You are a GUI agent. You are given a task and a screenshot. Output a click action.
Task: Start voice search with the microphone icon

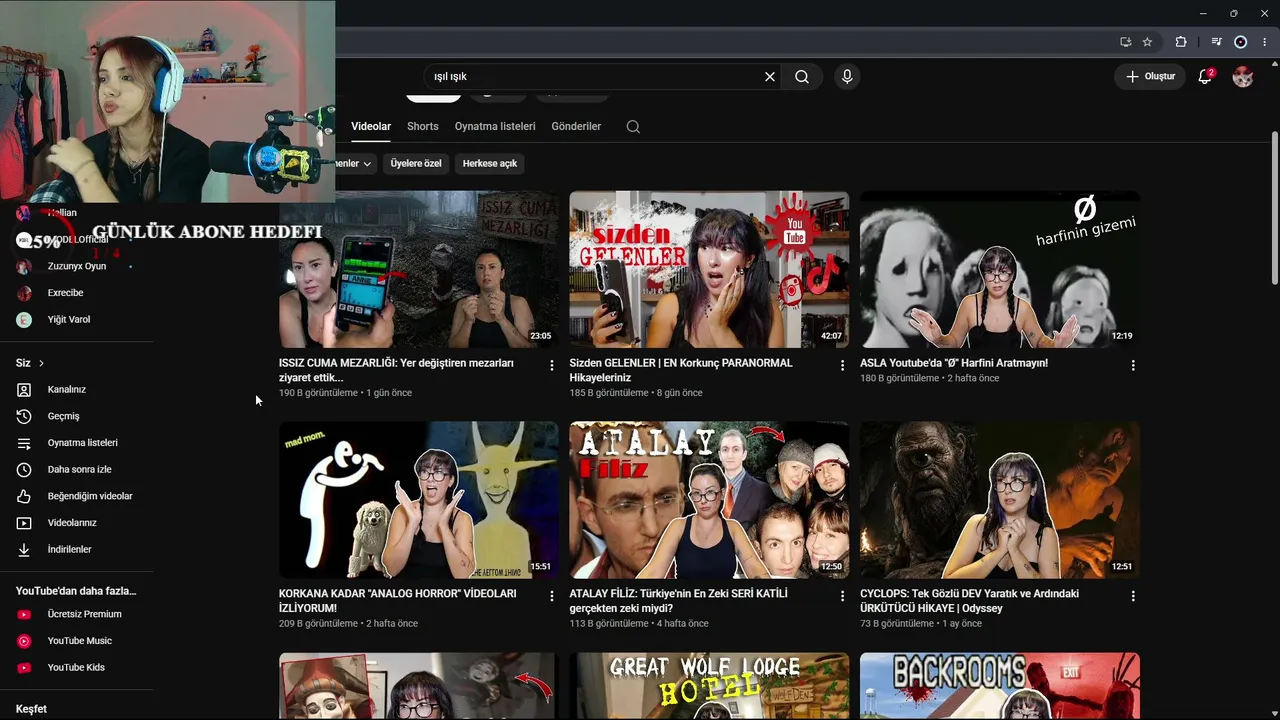[x=847, y=76]
